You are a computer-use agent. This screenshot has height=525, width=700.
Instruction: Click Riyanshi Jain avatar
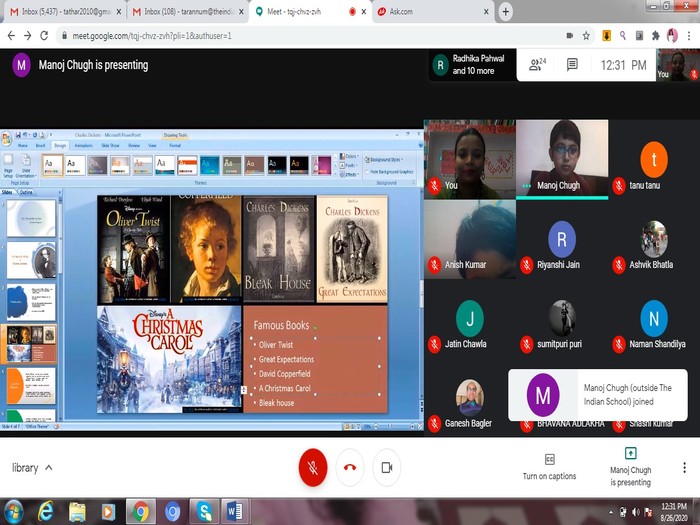pyautogui.click(x=562, y=239)
